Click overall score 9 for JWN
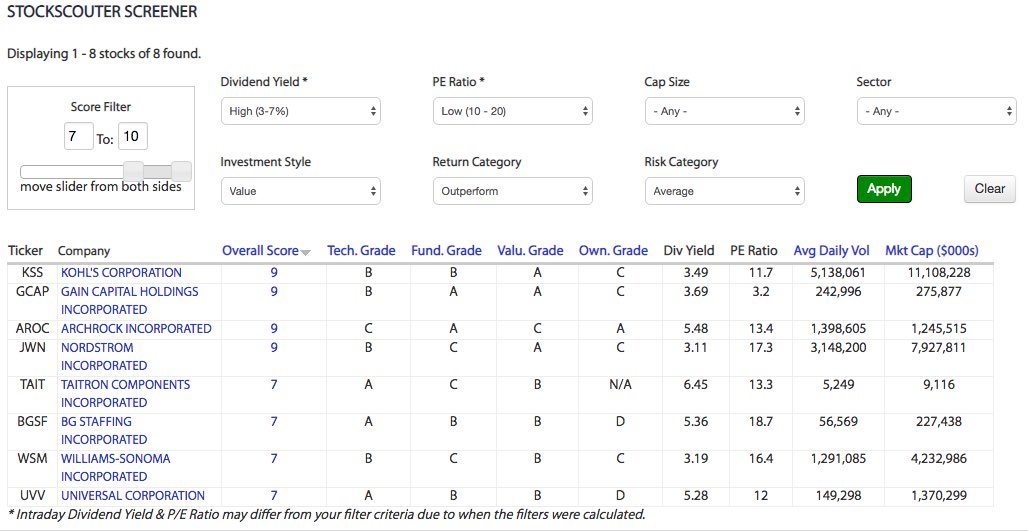This screenshot has height=531, width=1028. tap(274, 347)
